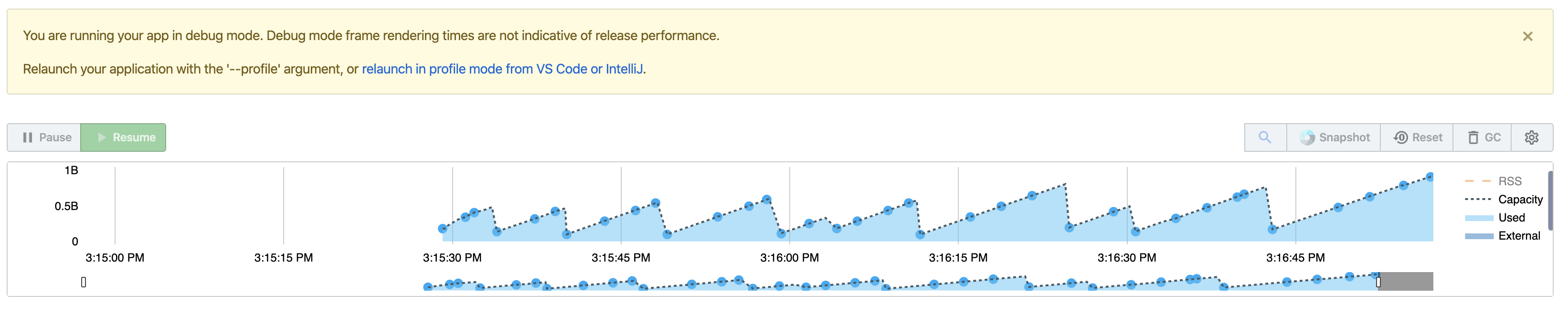1568x316 pixels.
Task: Click first data point near 3:15:30 PM
Action: (443, 229)
